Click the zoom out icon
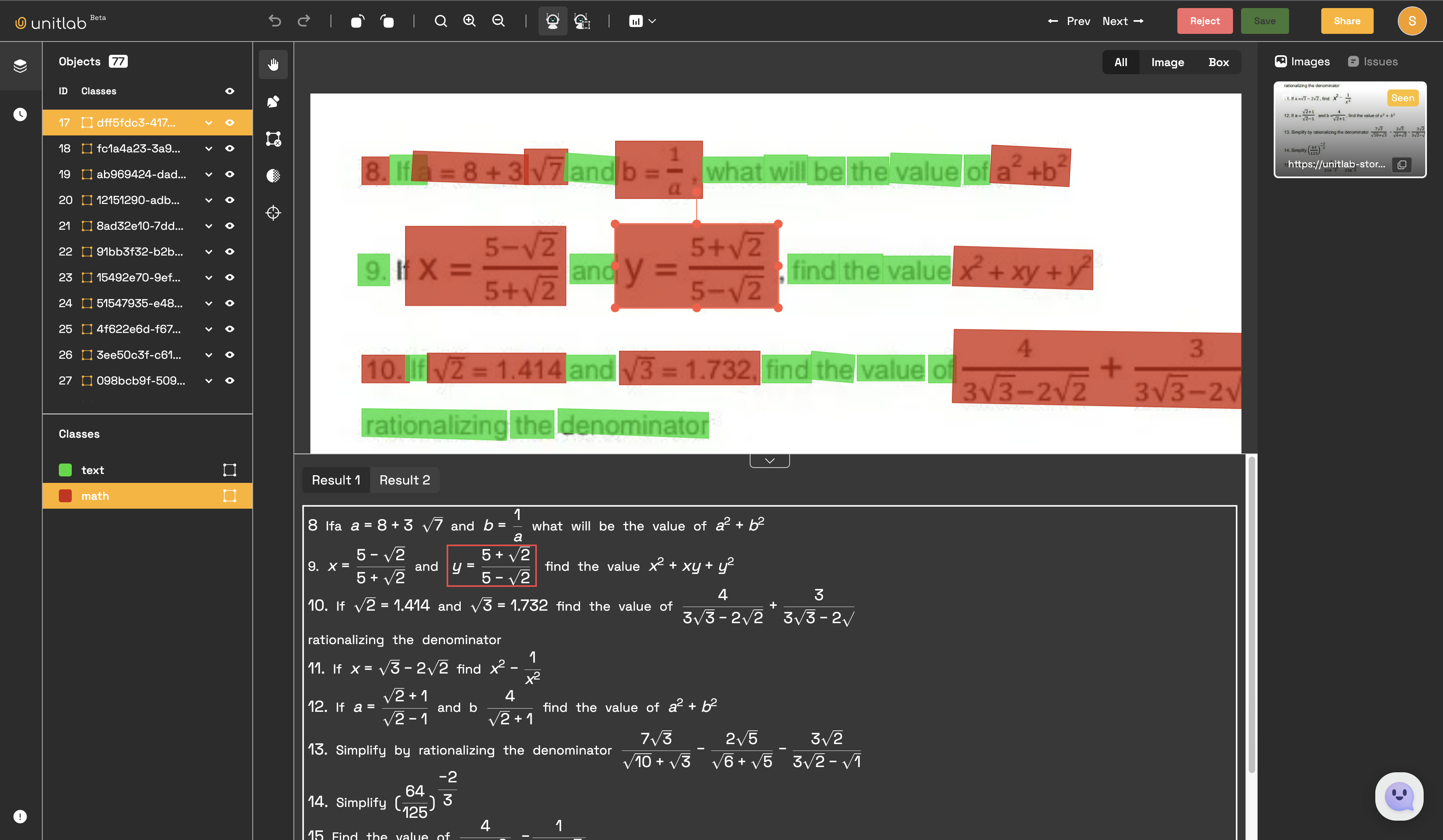Viewport: 1443px width, 840px height. coord(499,21)
